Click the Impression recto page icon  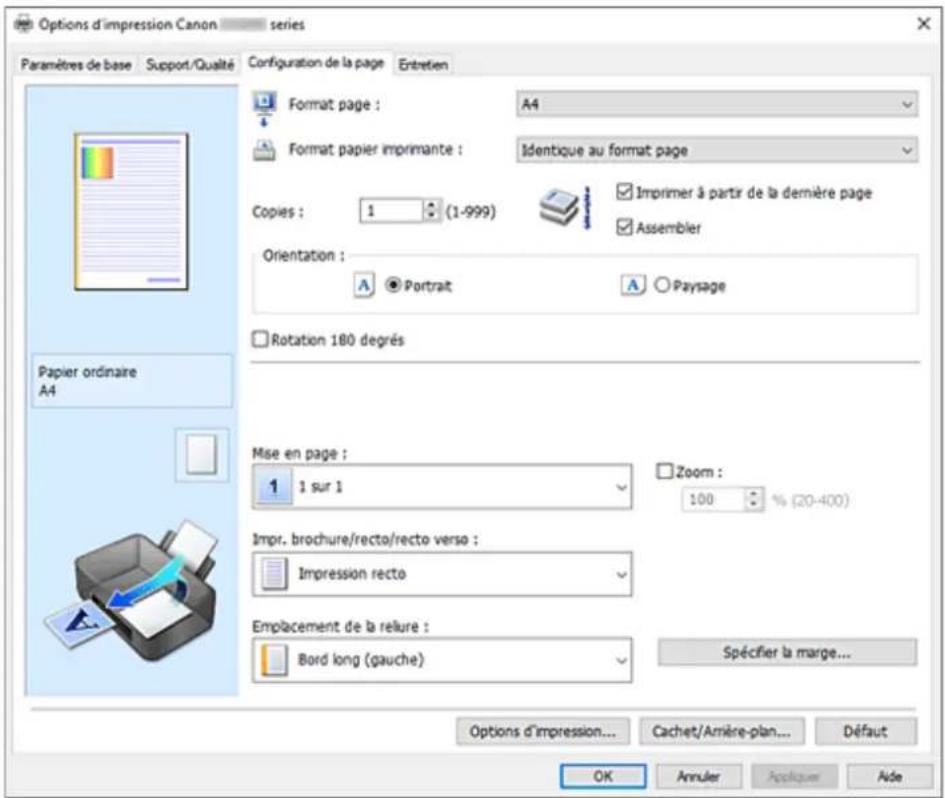274,573
